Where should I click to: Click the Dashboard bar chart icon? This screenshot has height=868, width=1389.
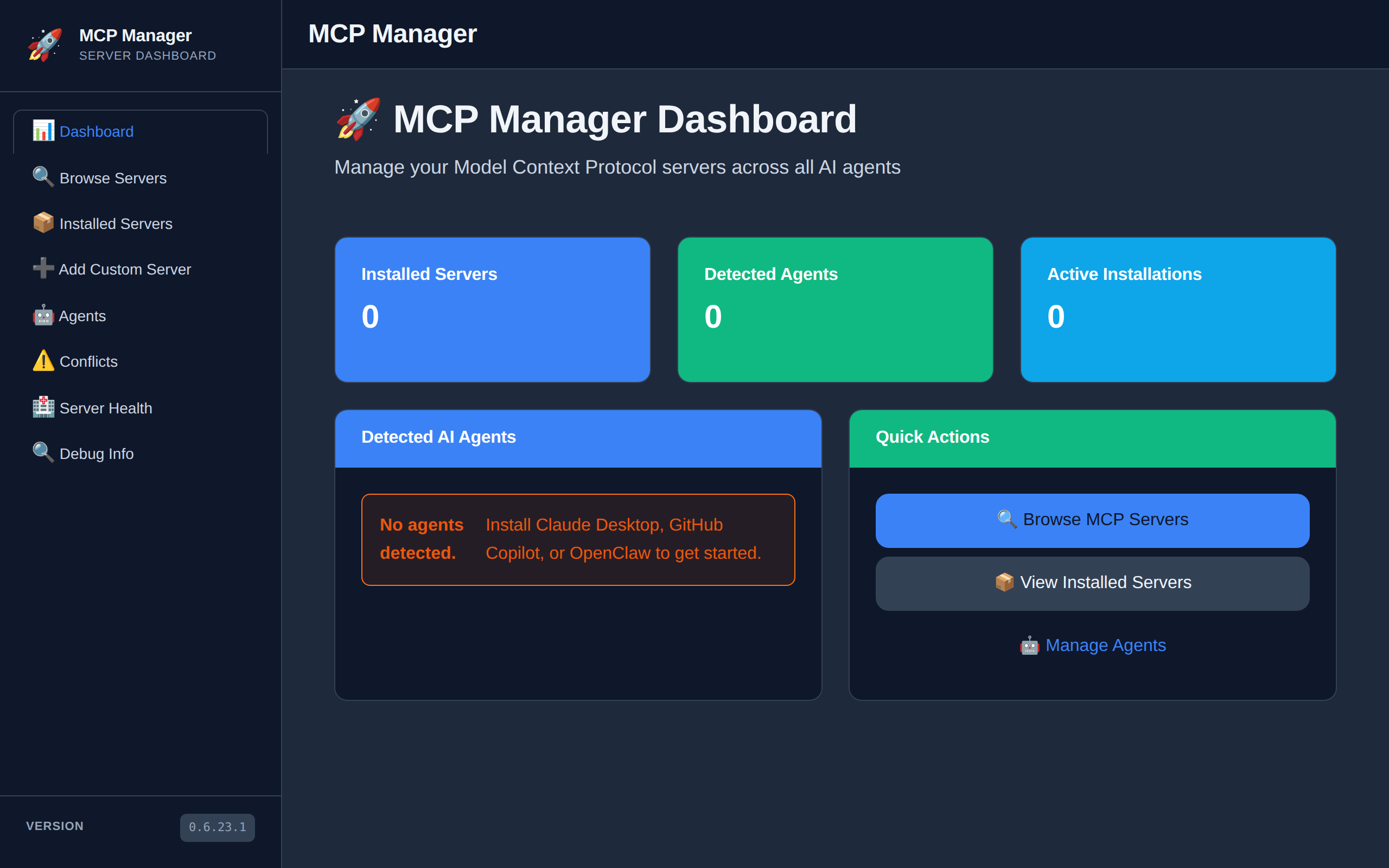43,131
